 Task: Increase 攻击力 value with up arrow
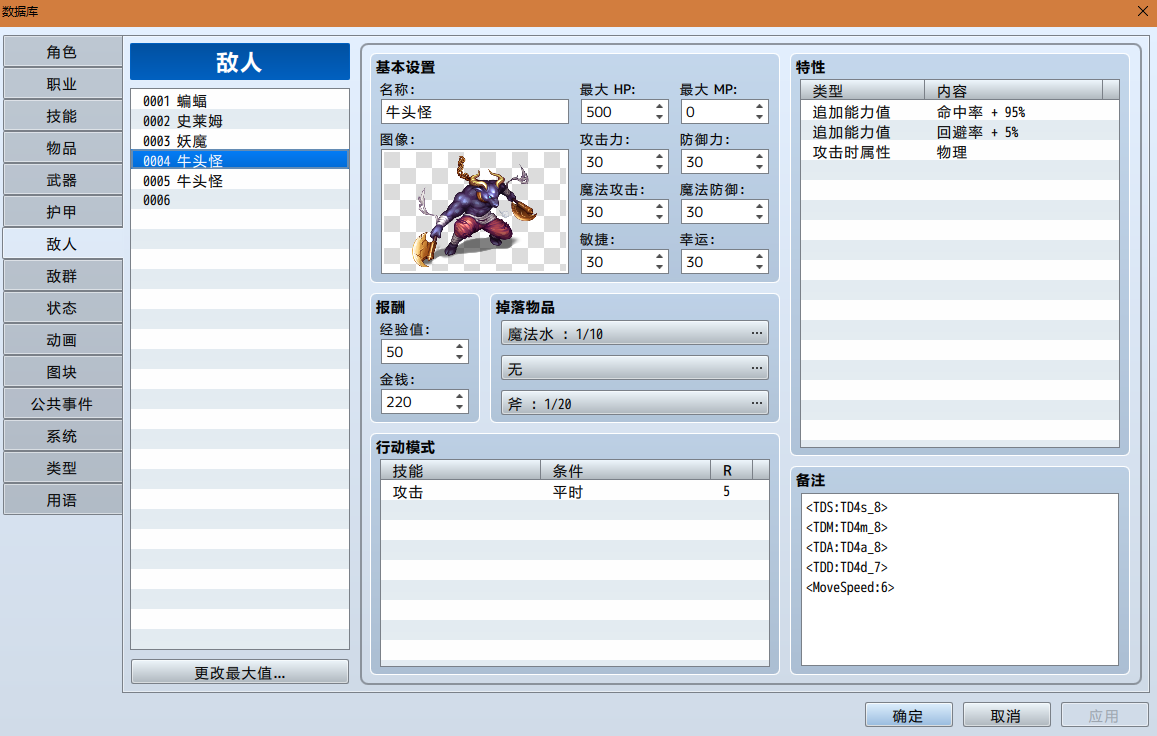point(660,157)
